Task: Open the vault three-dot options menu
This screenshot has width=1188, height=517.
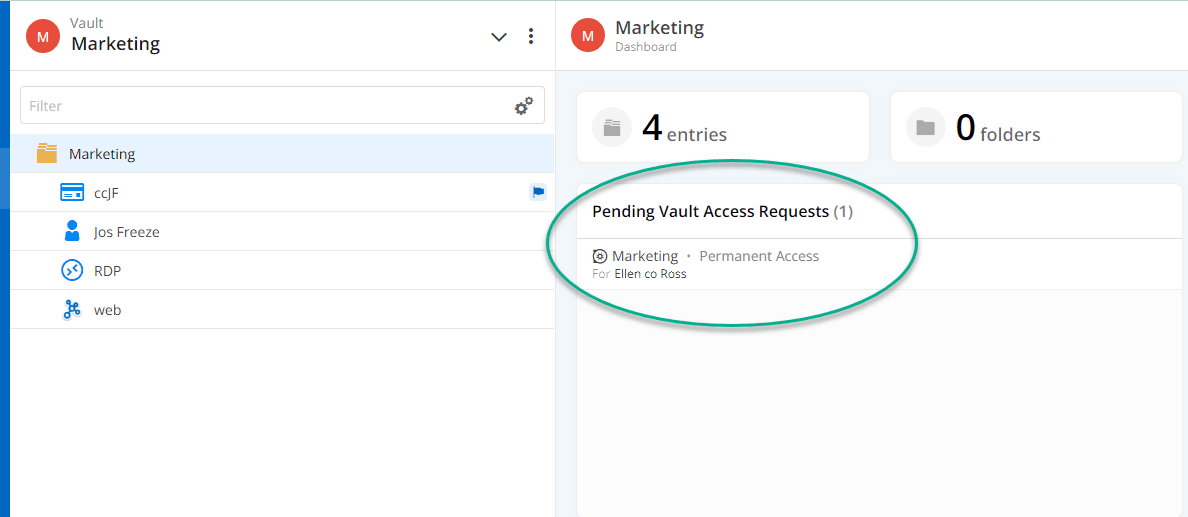Action: click(x=530, y=37)
